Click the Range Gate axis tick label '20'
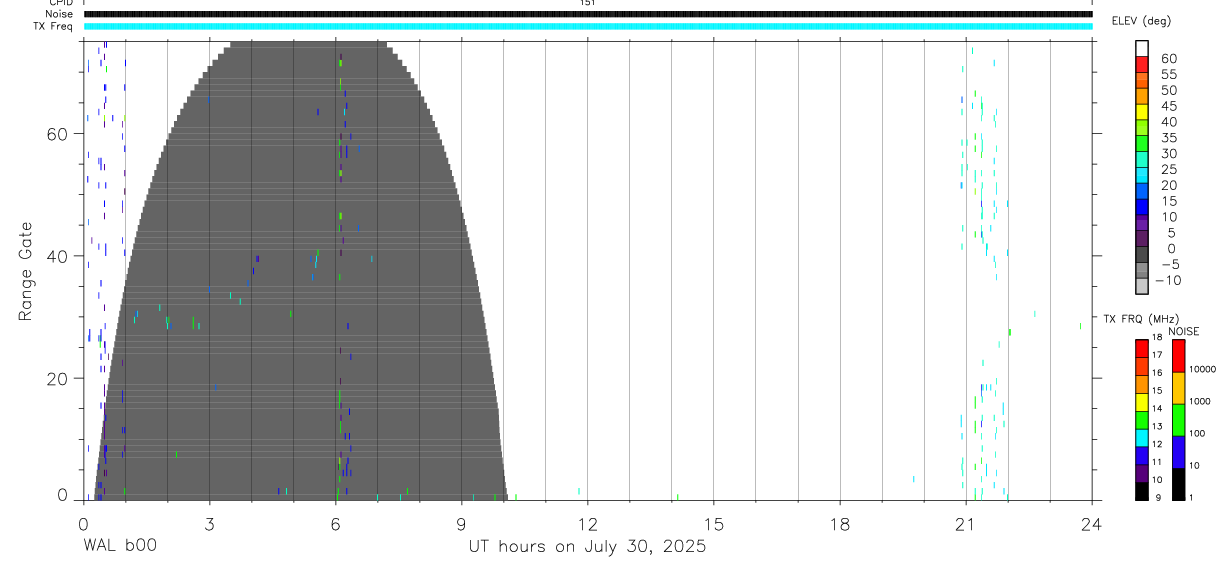This screenshot has width=1228, height=567. click(58, 379)
